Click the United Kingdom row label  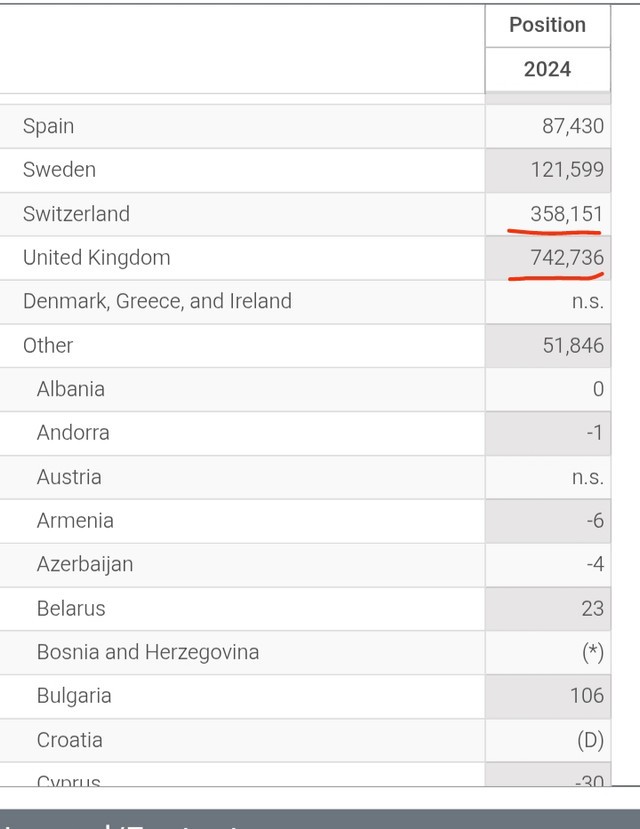96,258
